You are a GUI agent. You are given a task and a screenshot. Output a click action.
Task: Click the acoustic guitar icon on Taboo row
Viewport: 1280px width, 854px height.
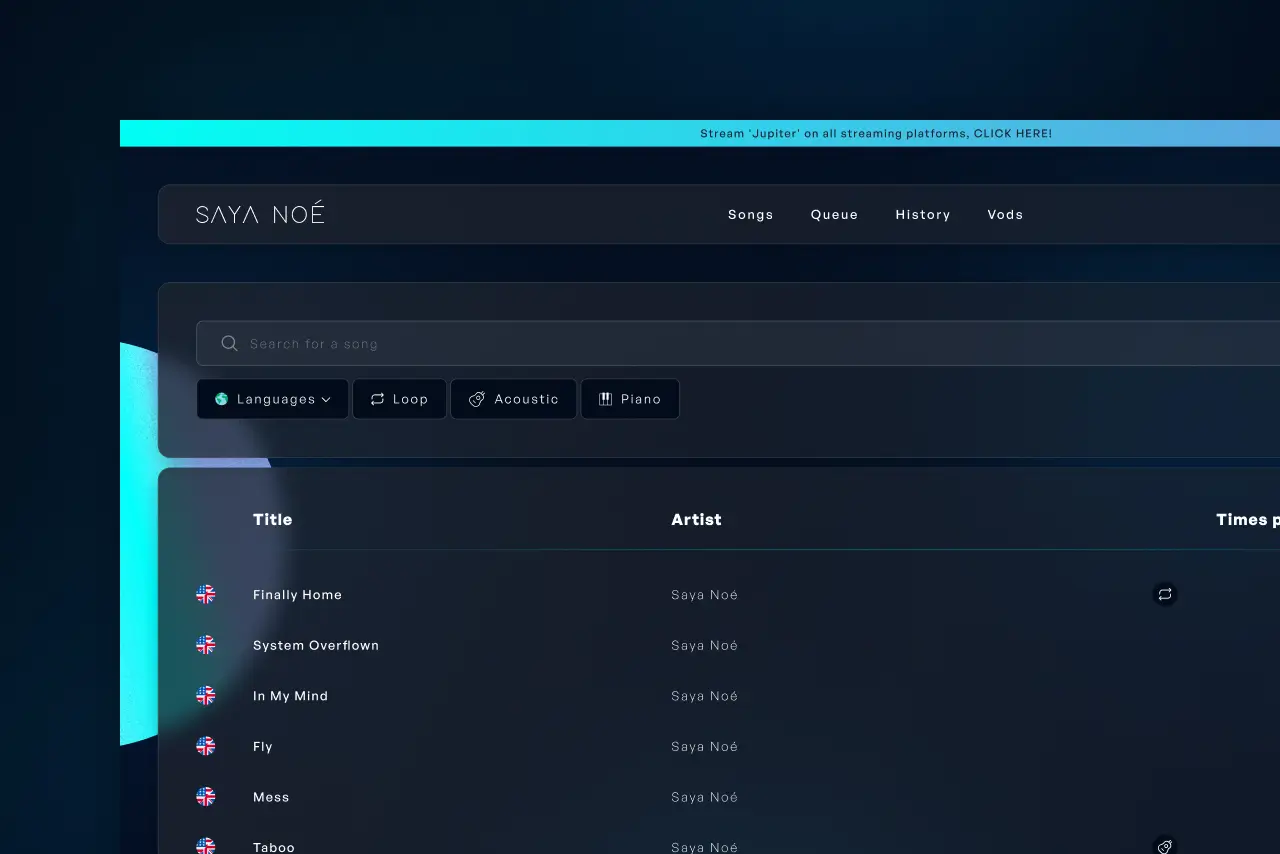click(1164, 846)
